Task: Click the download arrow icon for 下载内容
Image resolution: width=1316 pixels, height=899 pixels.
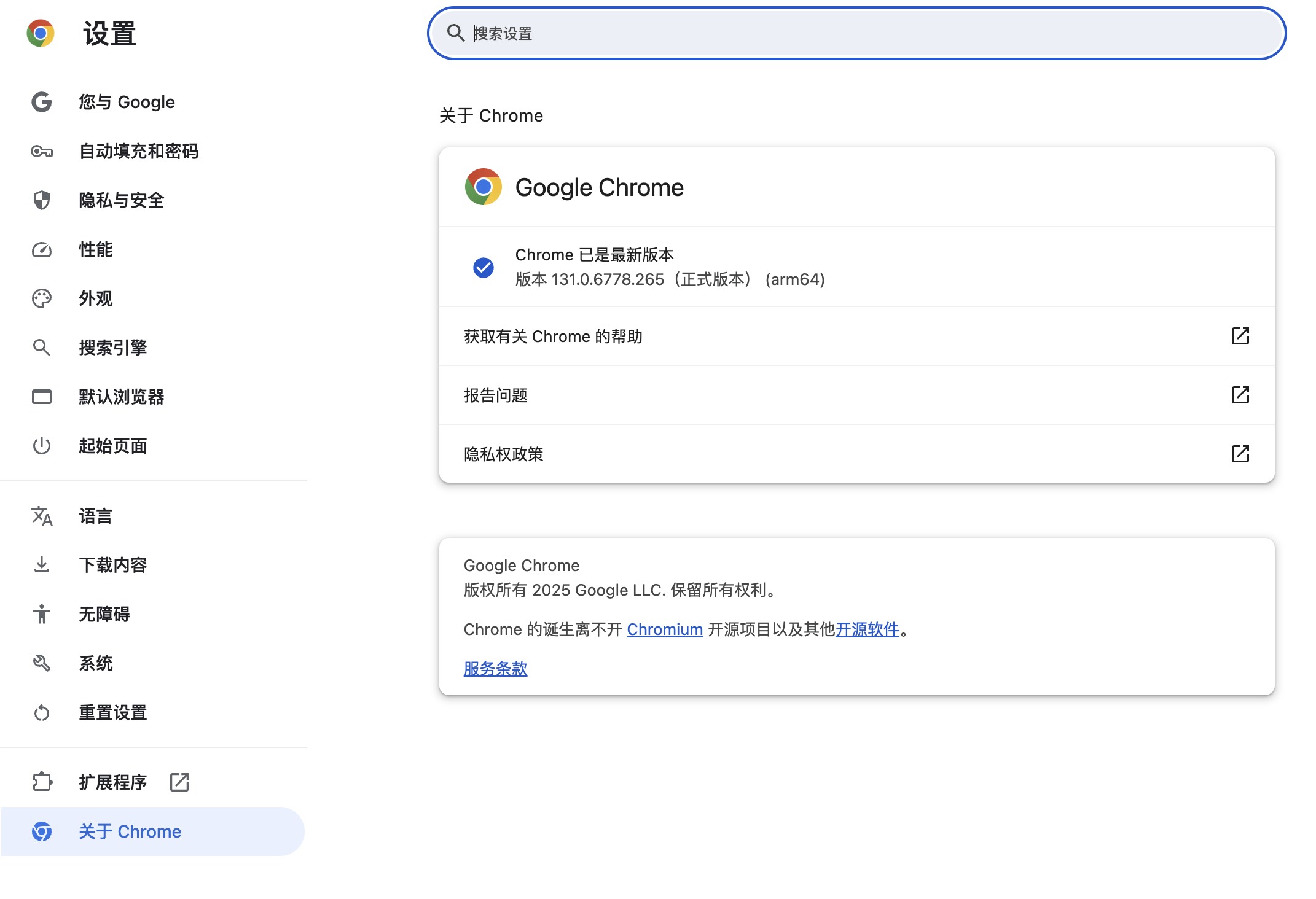Action: pyautogui.click(x=42, y=565)
